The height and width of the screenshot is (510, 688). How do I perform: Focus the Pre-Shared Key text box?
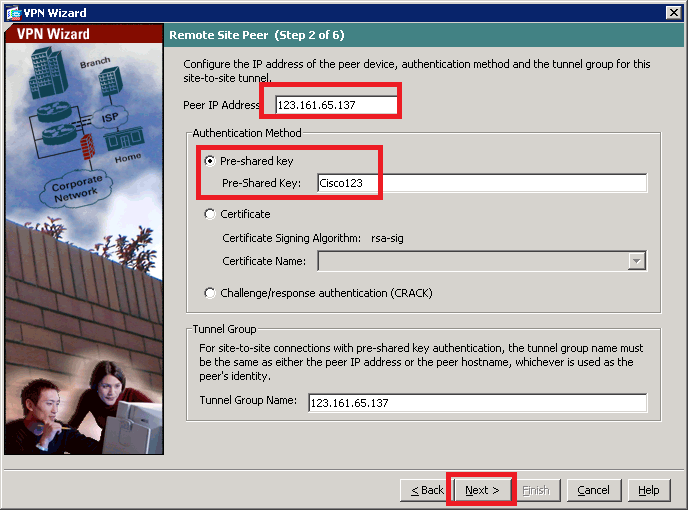pyautogui.click(x=480, y=183)
